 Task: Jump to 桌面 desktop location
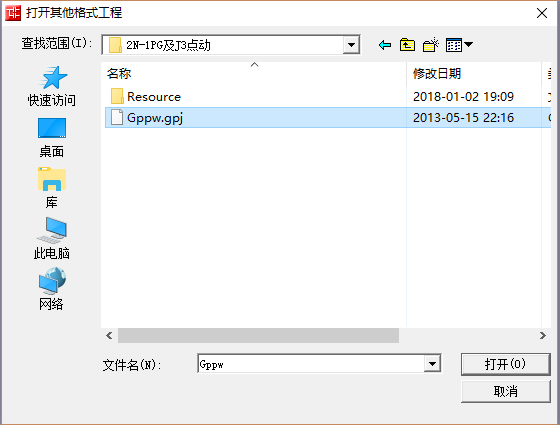point(52,138)
